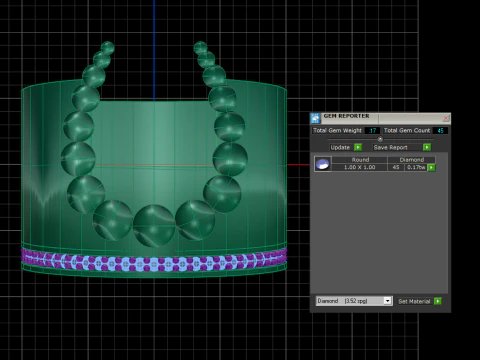Click the Round shape cell

tap(360, 160)
